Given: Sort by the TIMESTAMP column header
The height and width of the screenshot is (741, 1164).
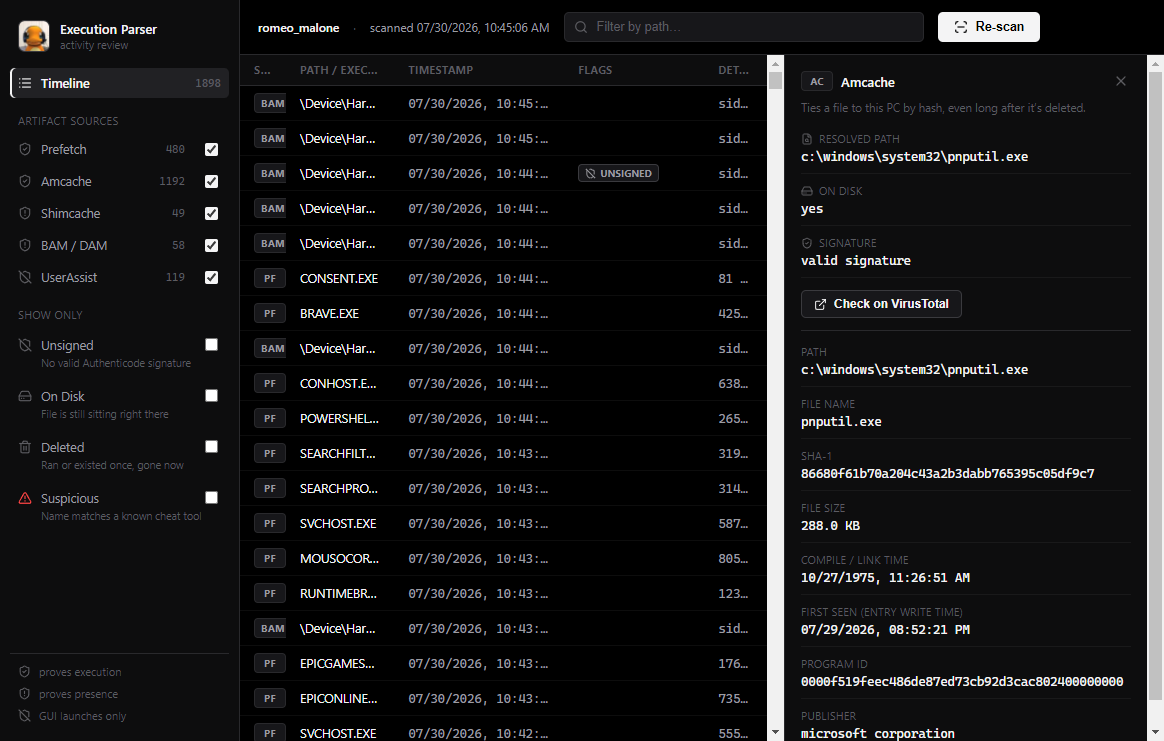Looking at the screenshot, I should point(440,70).
